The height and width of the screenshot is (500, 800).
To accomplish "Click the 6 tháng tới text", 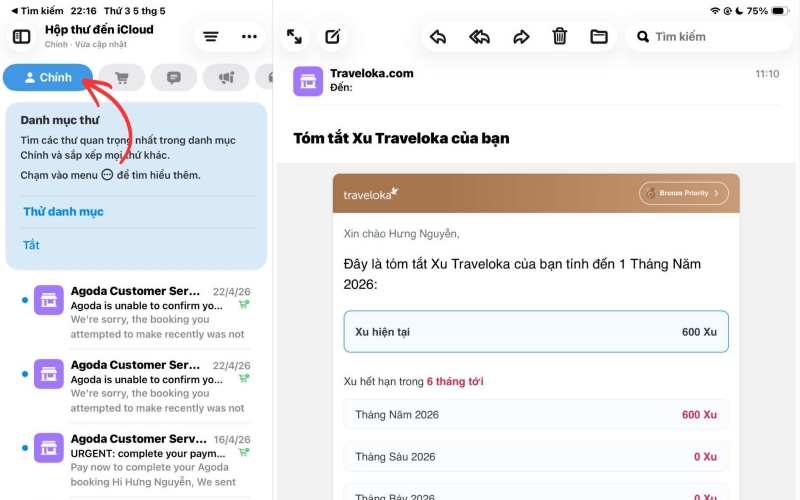I will 455,382.
